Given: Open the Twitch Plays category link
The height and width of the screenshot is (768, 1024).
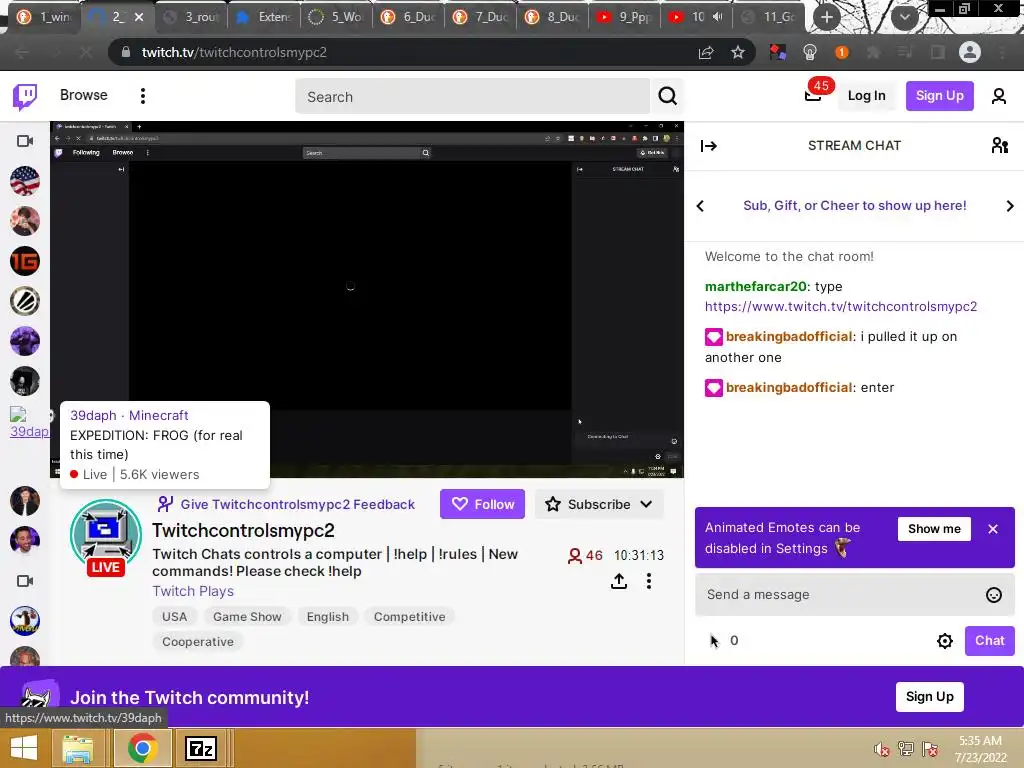Looking at the screenshot, I should click(x=193, y=591).
